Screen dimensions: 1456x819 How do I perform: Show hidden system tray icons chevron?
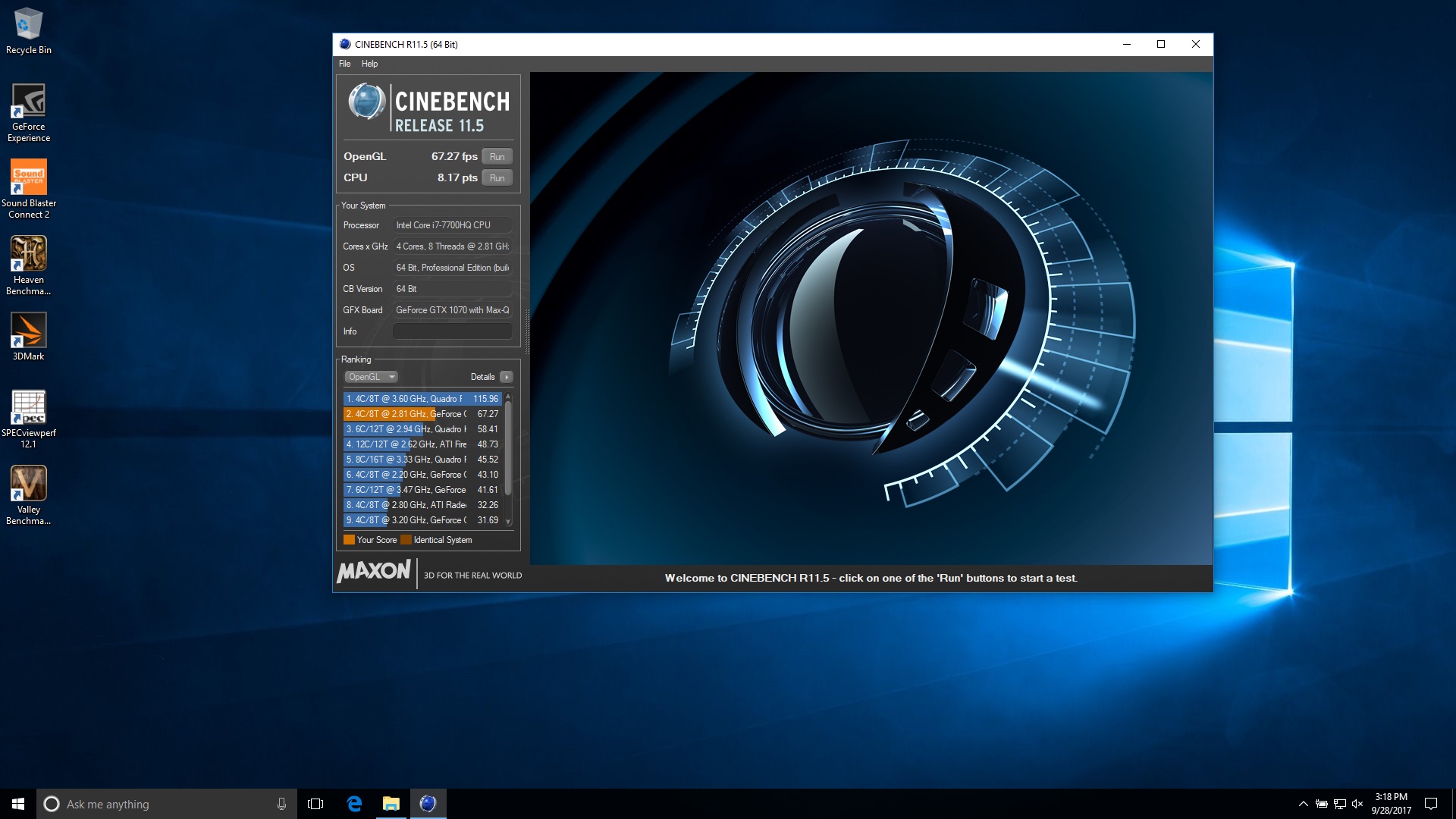[1303, 804]
